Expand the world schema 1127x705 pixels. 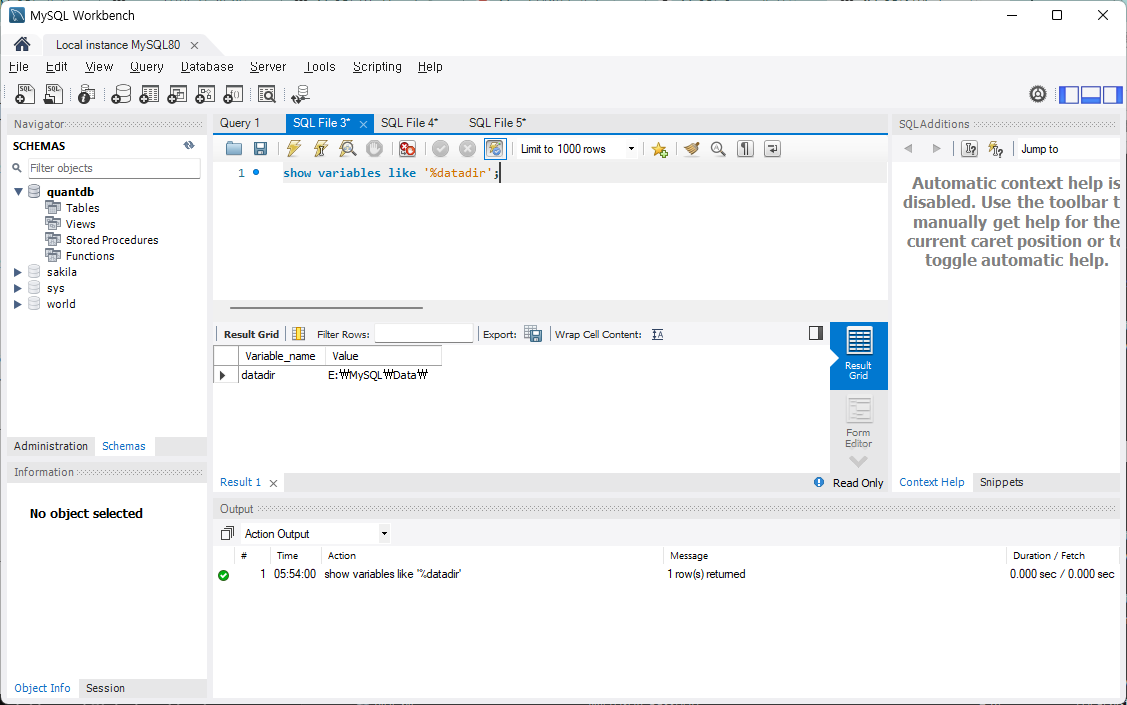coord(18,304)
